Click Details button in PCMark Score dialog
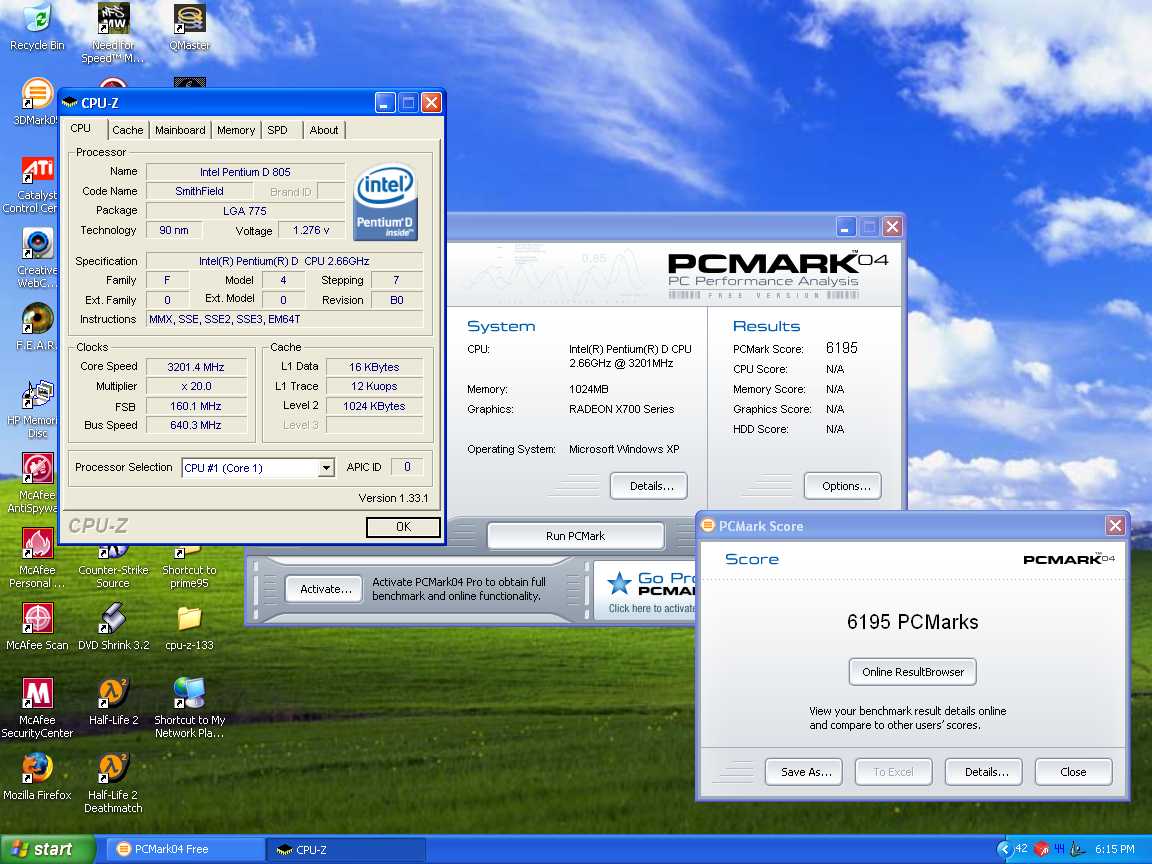 point(986,772)
